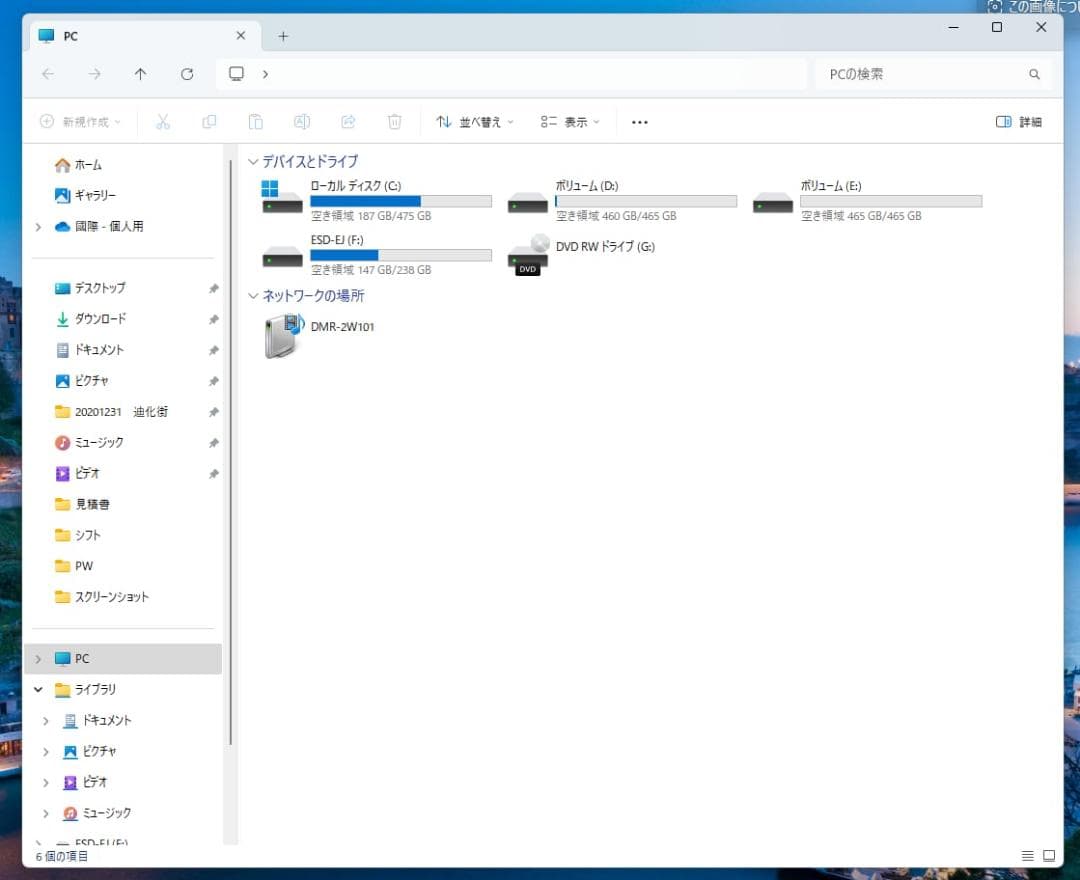The height and width of the screenshot is (880, 1080).
Task: Click the Rename icon in the toolbar
Action: (x=302, y=121)
